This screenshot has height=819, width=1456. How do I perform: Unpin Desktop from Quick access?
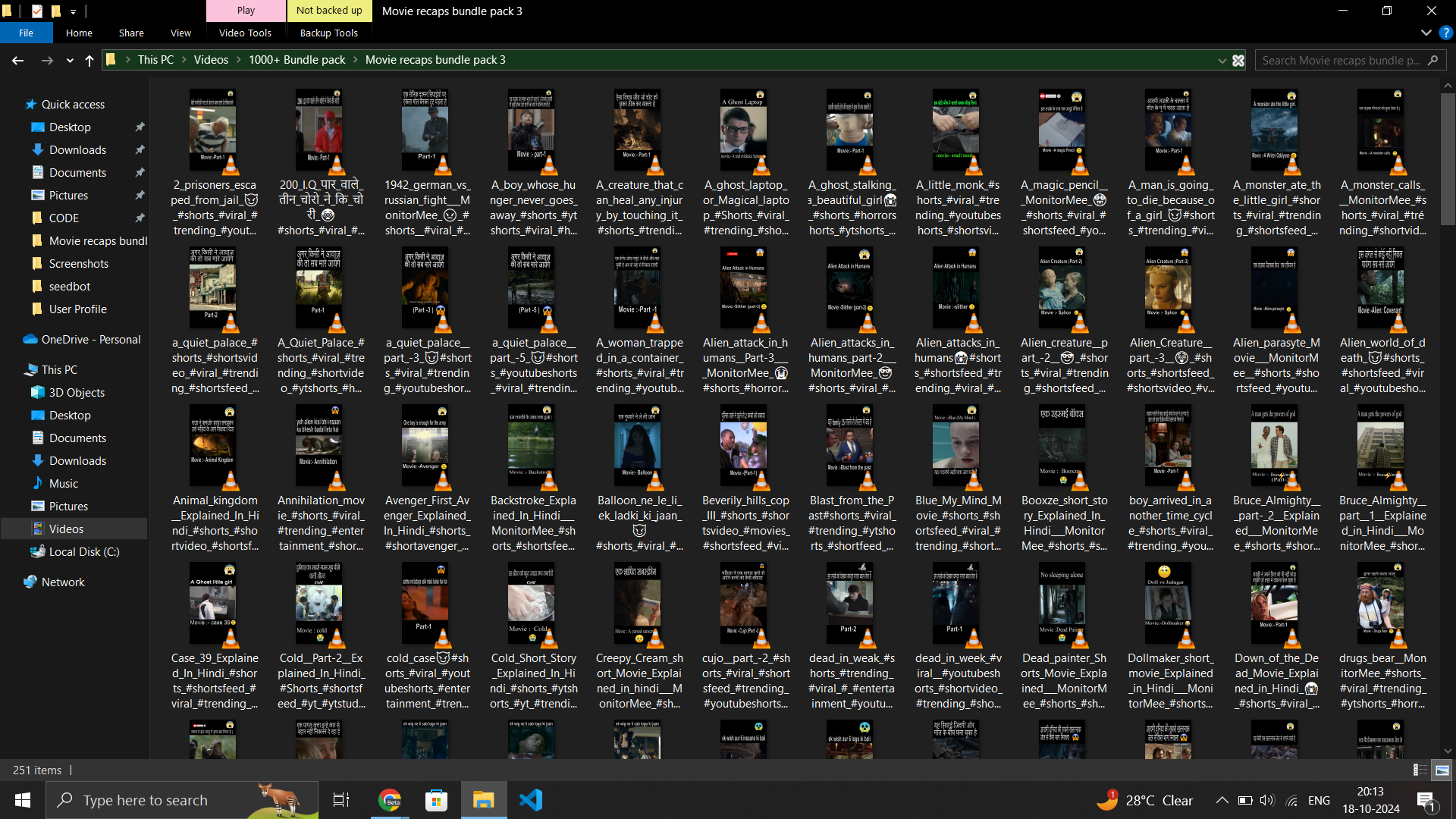[x=140, y=127]
